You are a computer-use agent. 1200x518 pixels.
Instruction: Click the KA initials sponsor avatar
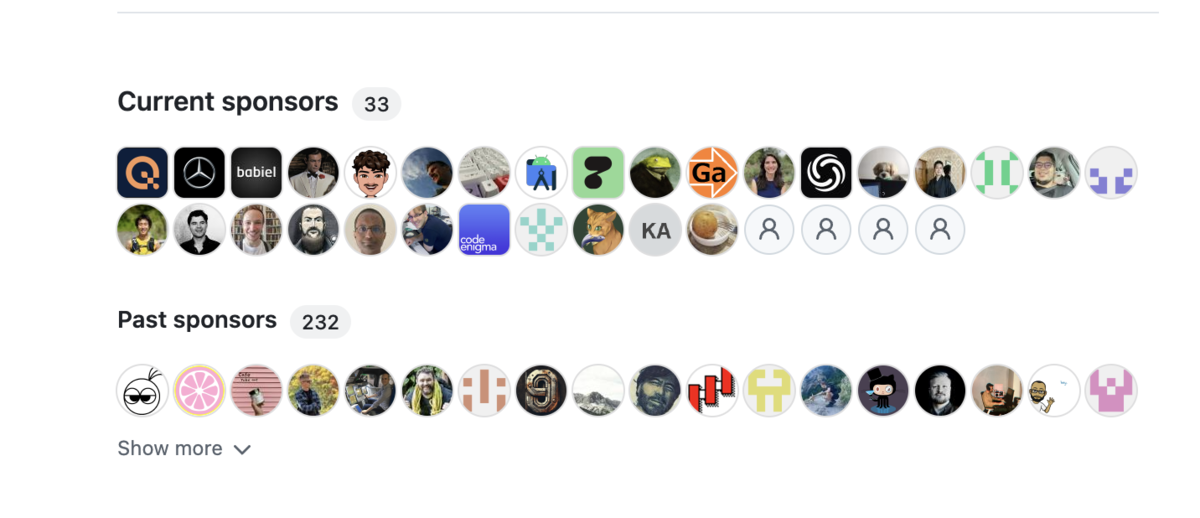click(655, 230)
